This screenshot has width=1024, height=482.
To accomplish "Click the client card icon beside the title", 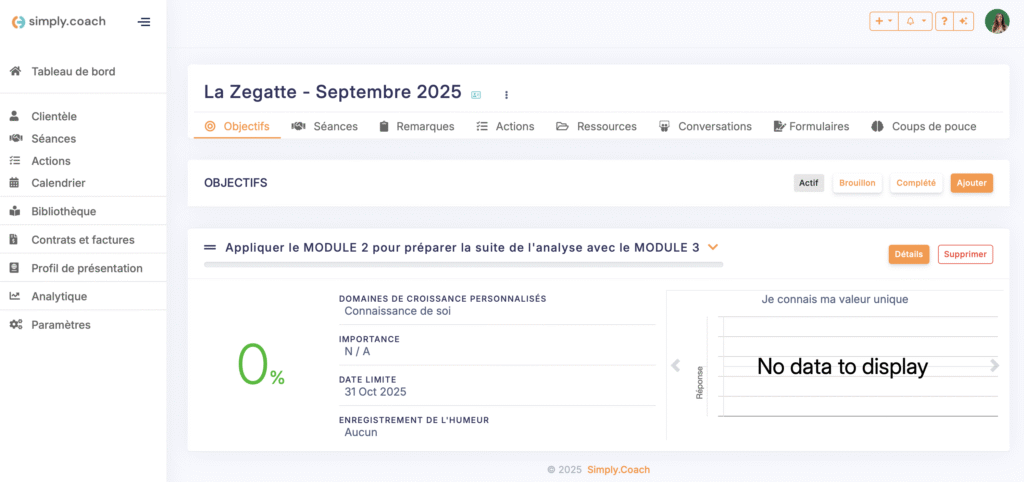I will point(476,95).
